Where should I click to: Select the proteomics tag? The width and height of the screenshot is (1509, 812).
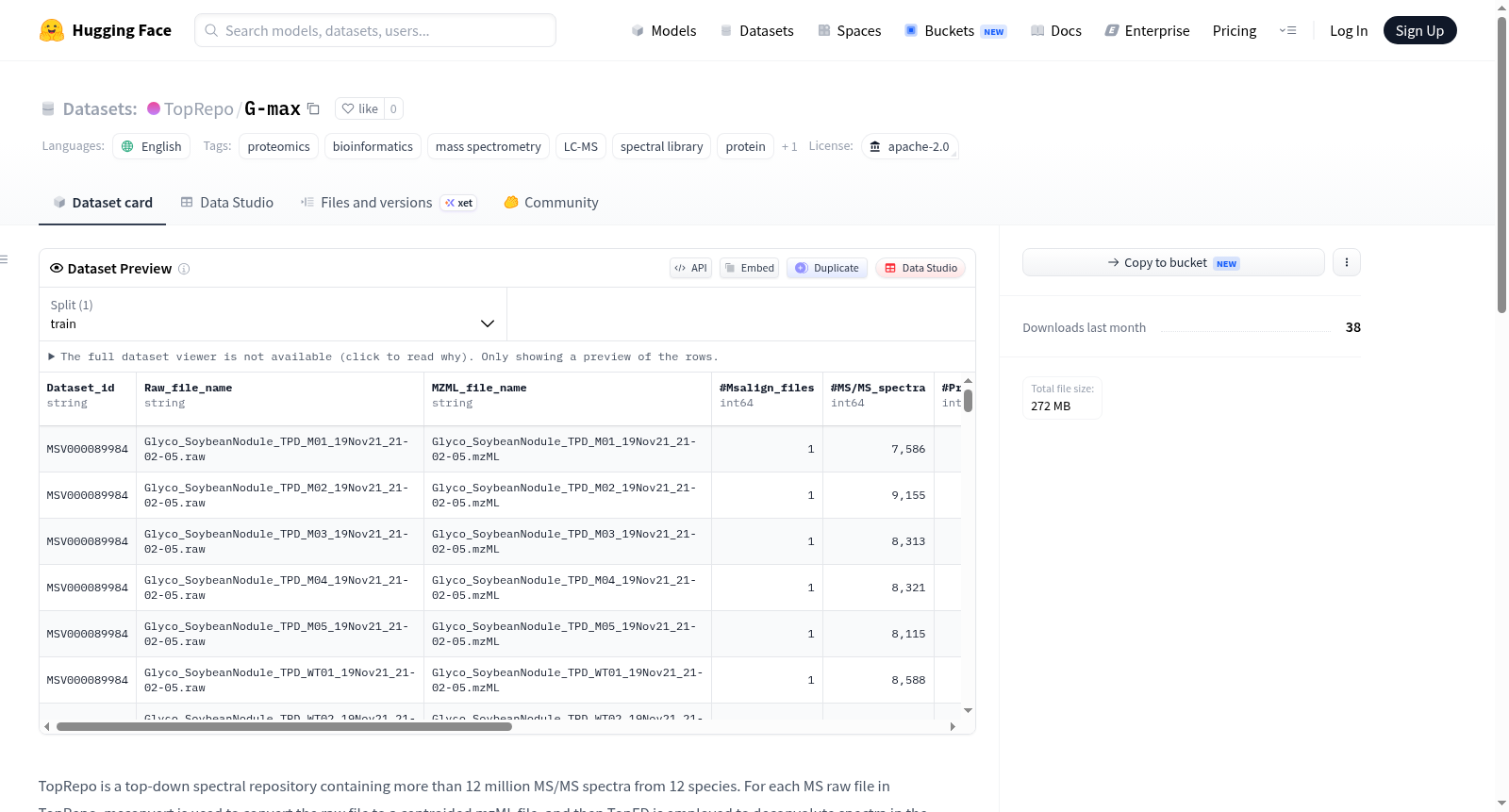pyautogui.click(x=278, y=146)
